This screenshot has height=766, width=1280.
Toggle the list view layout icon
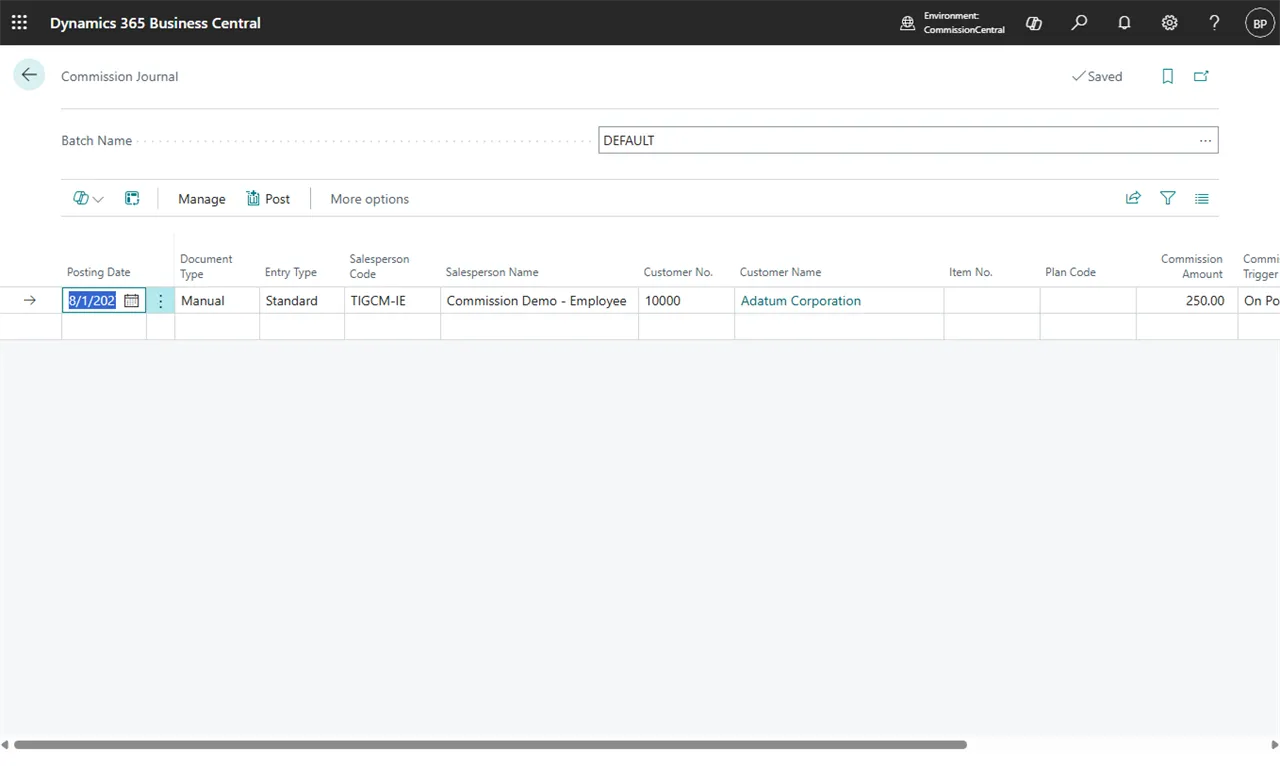click(1201, 198)
